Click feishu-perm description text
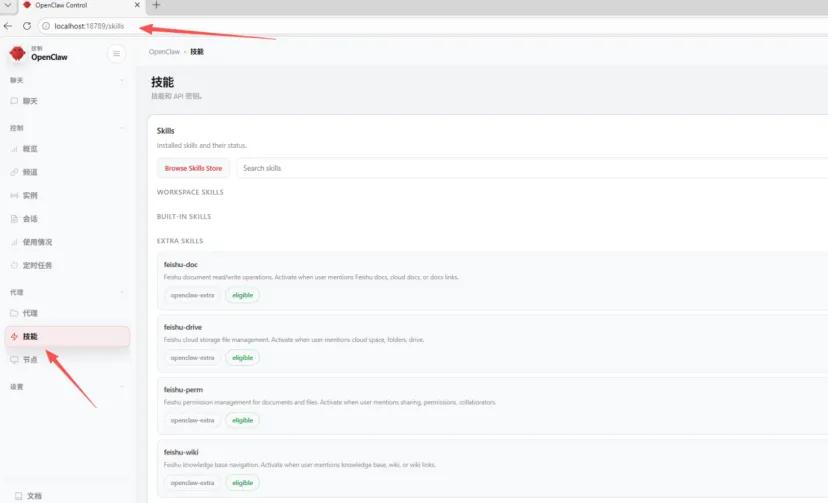 [x=330, y=402]
